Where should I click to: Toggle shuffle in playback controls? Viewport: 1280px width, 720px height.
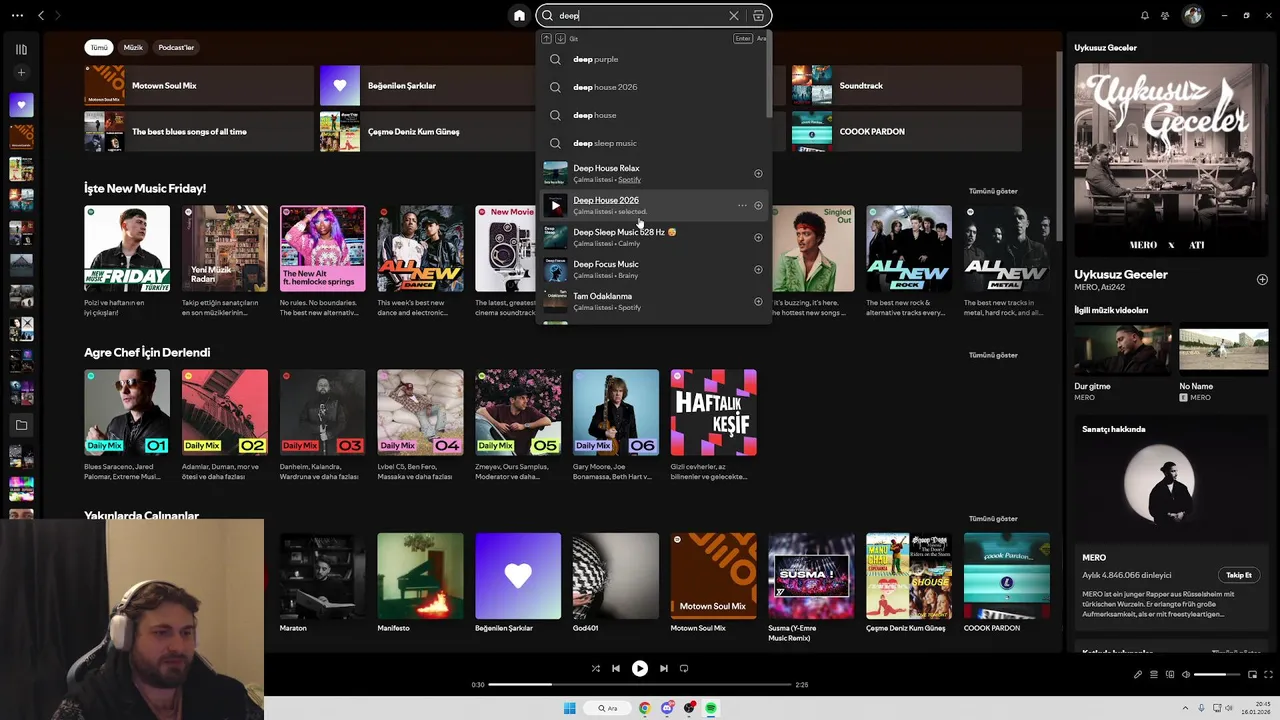pyautogui.click(x=596, y=669)
